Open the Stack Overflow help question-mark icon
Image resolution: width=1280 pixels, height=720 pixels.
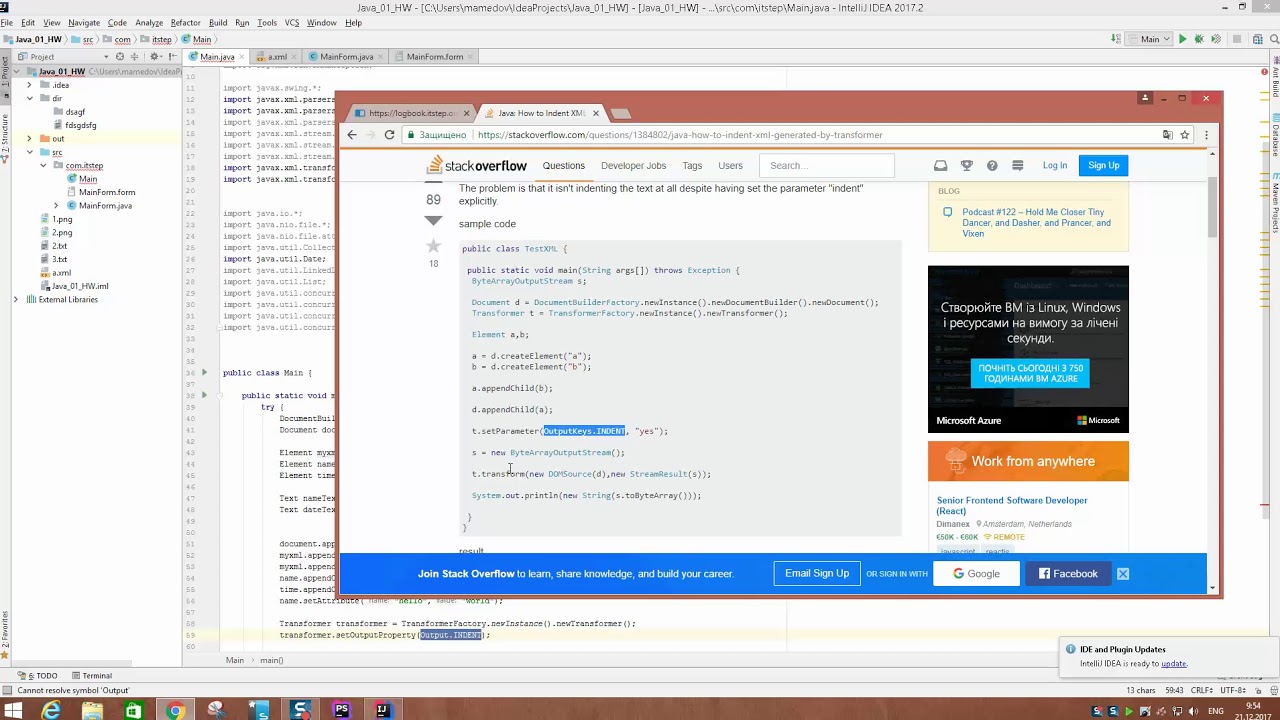coord(992,166)
